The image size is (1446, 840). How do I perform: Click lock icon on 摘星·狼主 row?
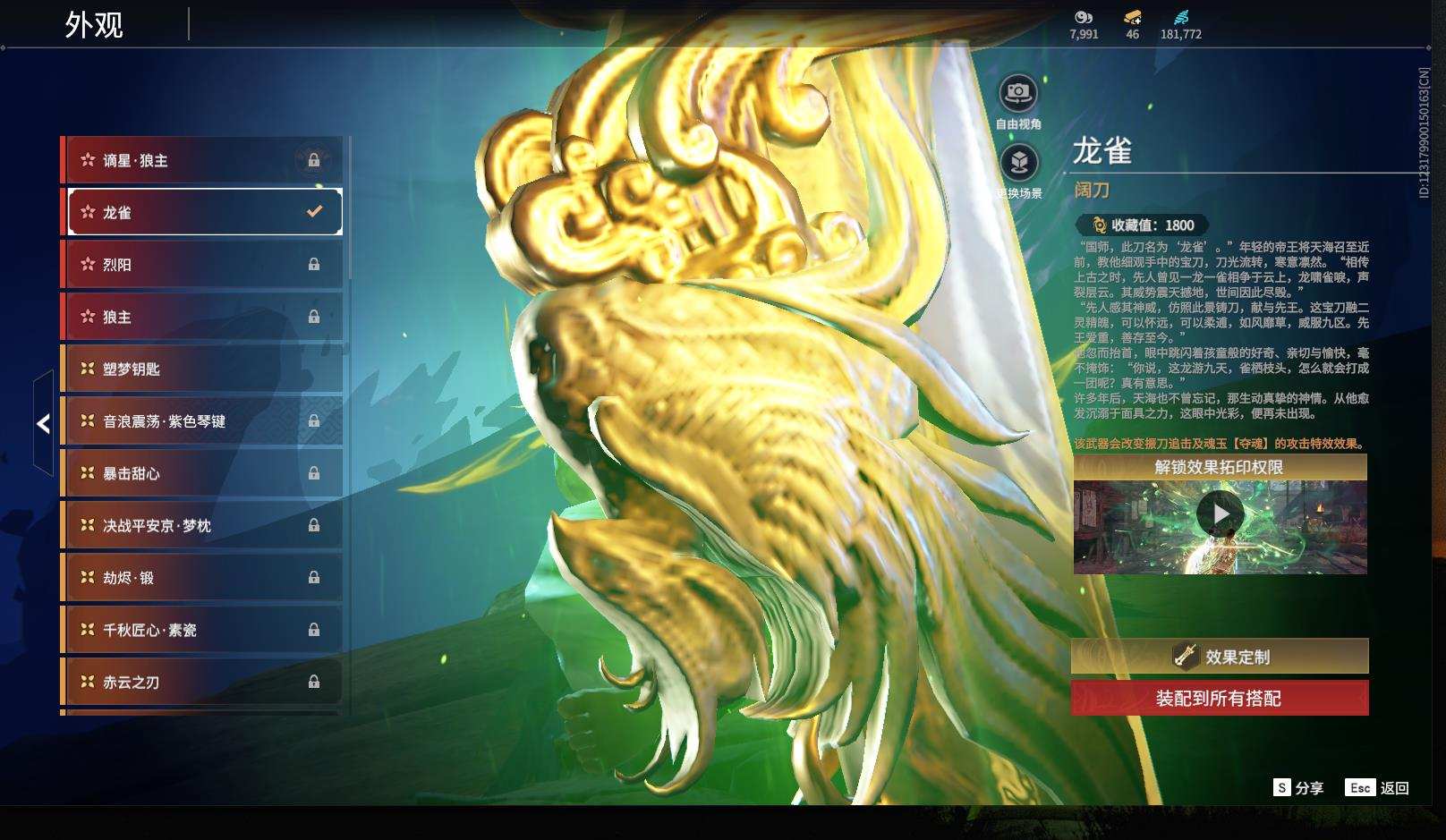tap(314, 160)
